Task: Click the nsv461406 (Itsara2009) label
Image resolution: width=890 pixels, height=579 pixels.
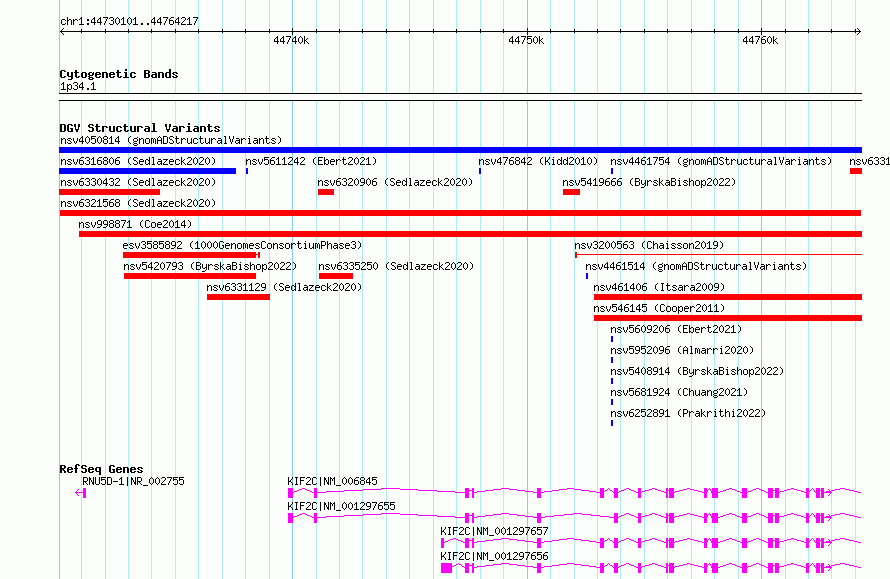Action: [659, 287]
